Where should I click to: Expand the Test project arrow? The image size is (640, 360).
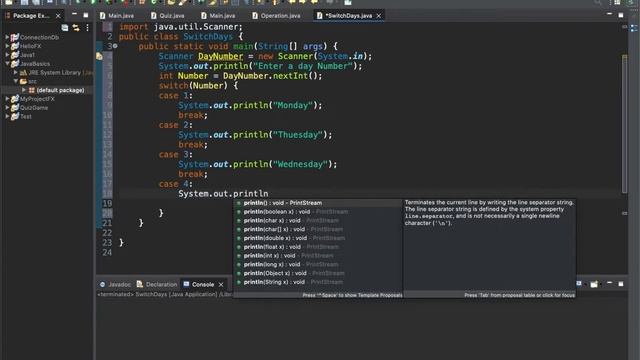point(7,116)
